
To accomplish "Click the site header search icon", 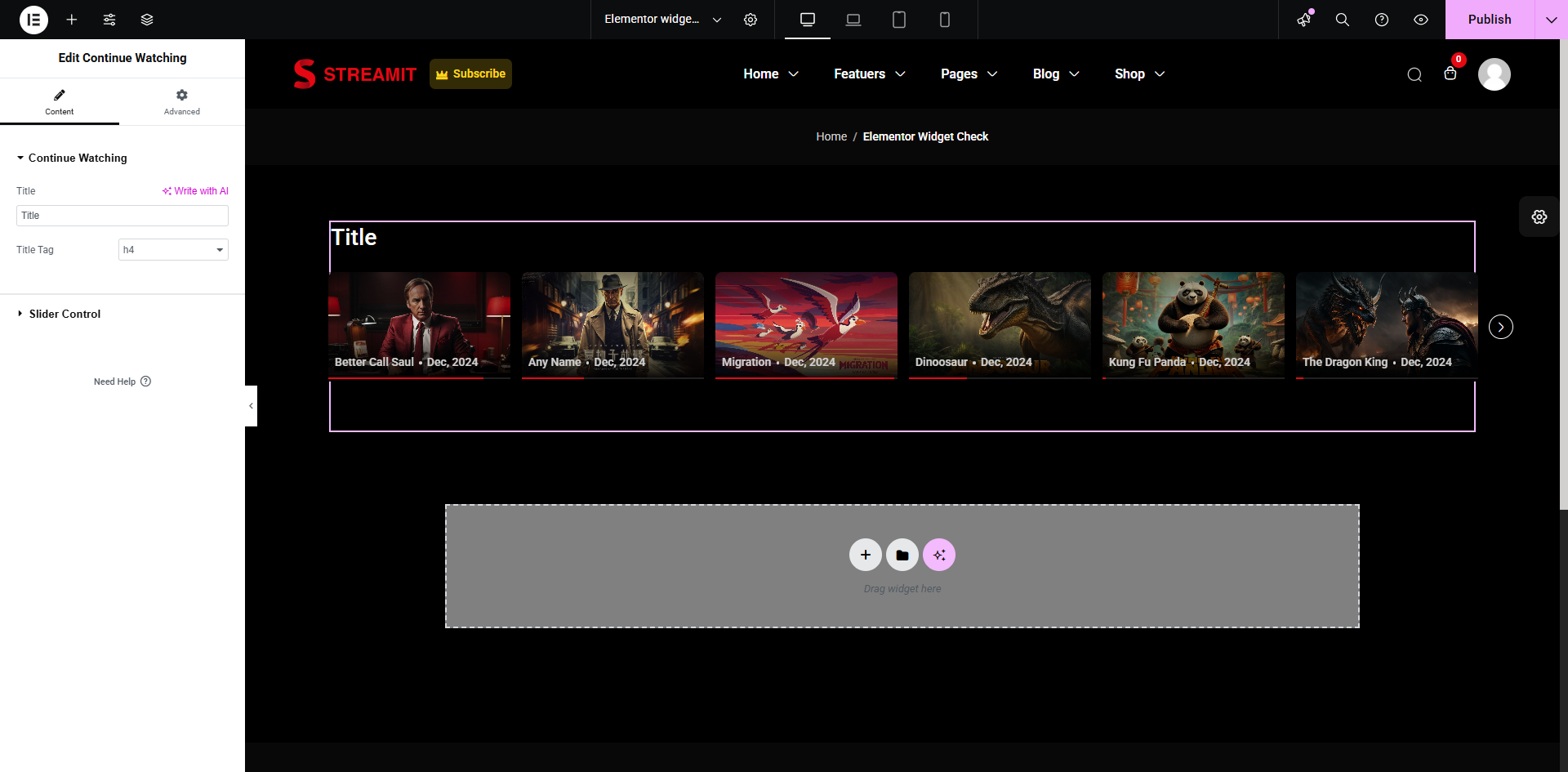I will point(1414,74).
